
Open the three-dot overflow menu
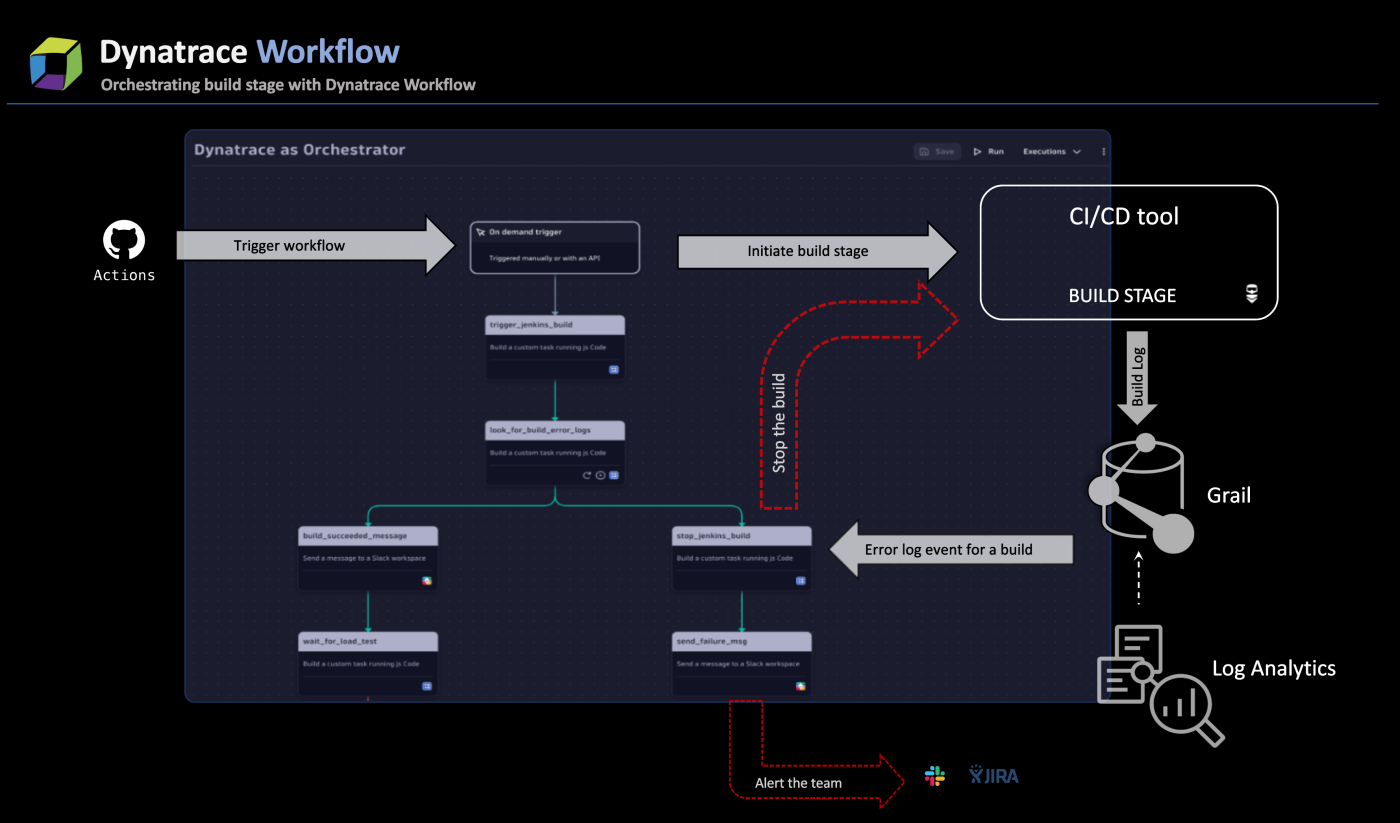click(1103, 151)
